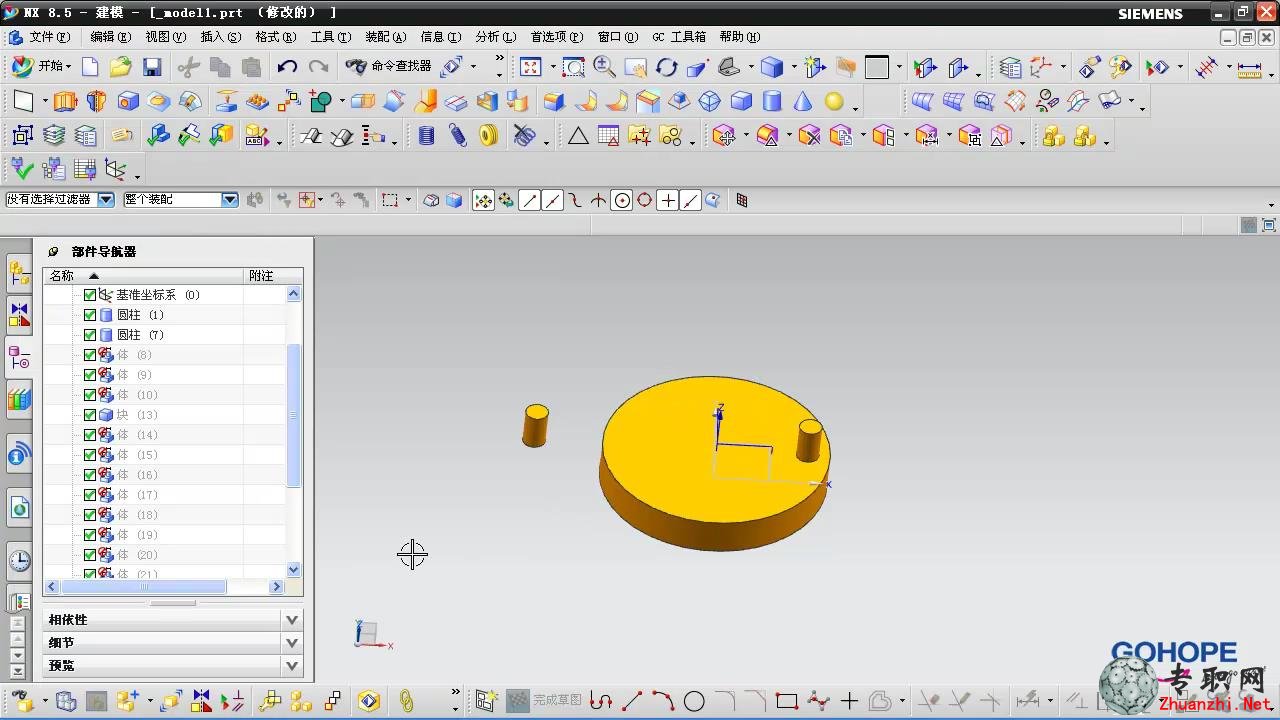Image resolution: width=1280 pixels, height=720 pixels.
Task: Click the Circle sketch tool in bottom toolbar
Action: coord(694,701)
